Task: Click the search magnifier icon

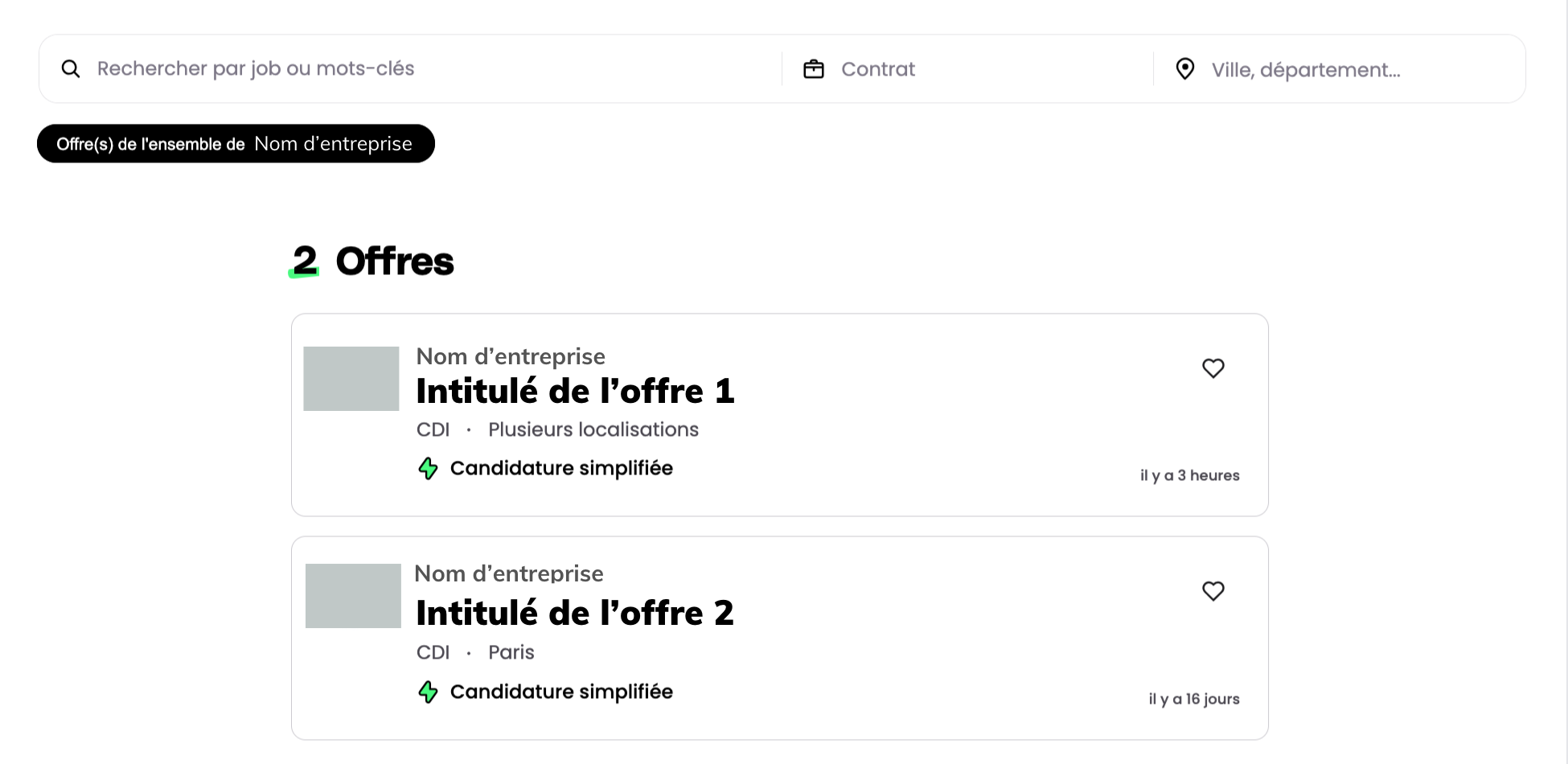Action: (x=71, y=69)
